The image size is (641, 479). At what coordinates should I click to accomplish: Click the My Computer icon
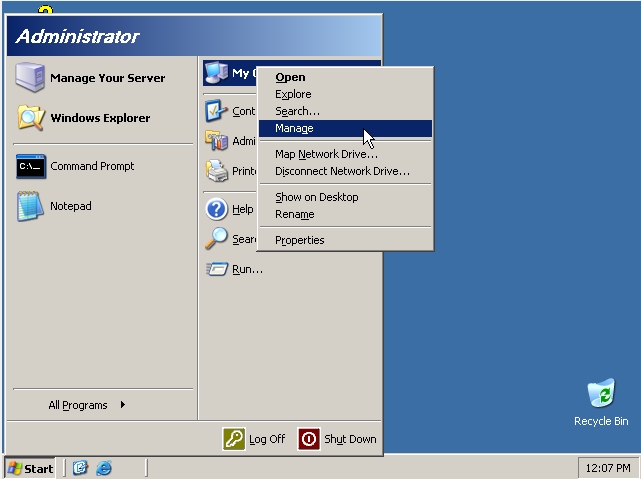point(216,73)
